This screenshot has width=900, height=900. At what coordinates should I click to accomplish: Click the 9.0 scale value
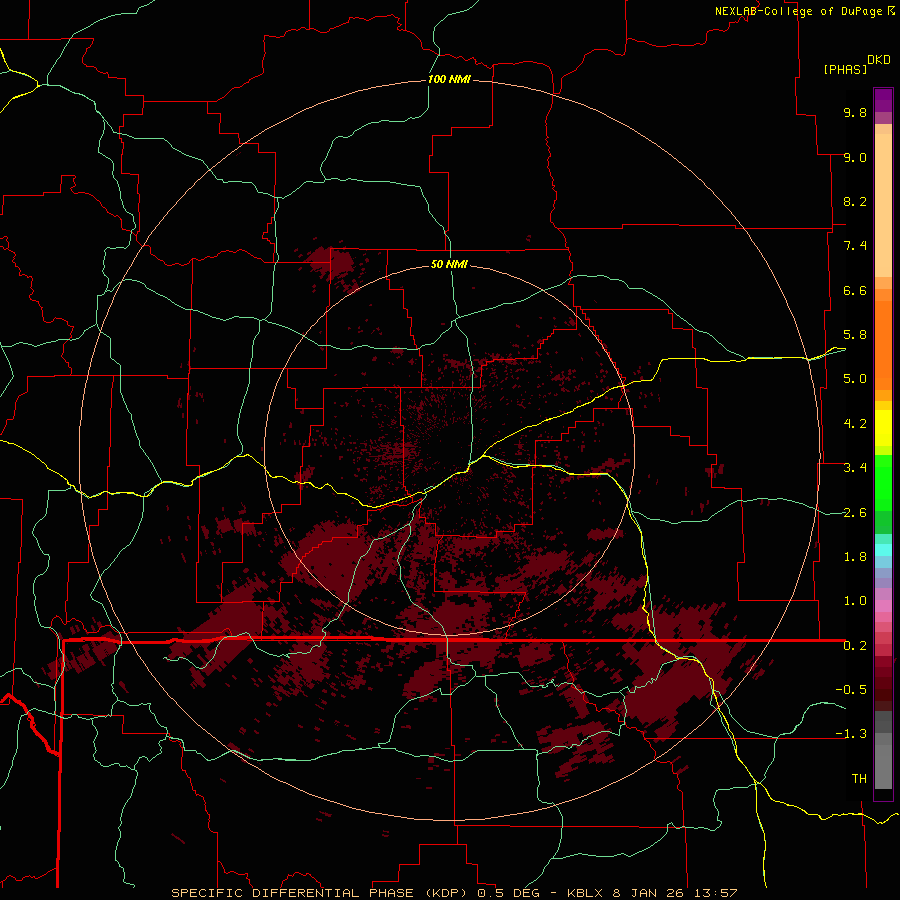[x=855, y=158]
